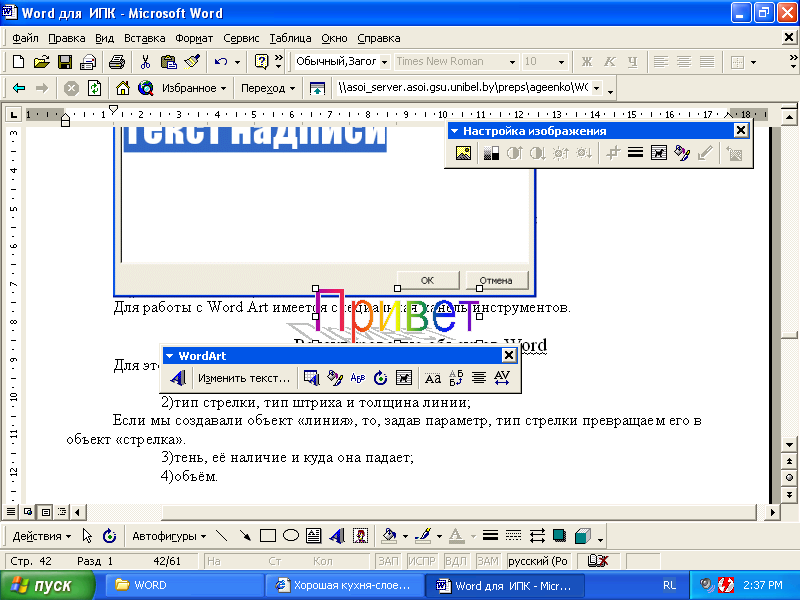Pick font color letter A
The height and width of the screenshot is (600, 800).
coord(456,536)
